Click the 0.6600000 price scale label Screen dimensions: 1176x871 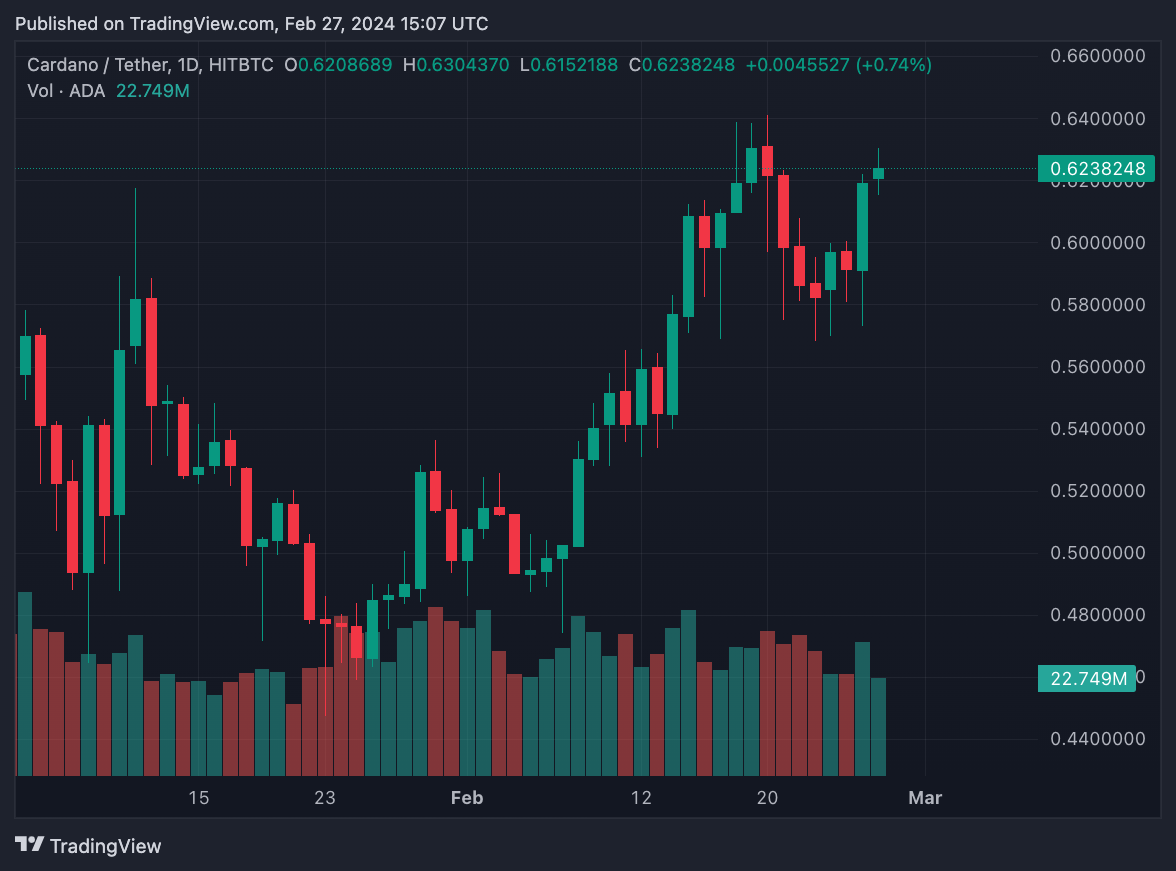(1097, 56)
